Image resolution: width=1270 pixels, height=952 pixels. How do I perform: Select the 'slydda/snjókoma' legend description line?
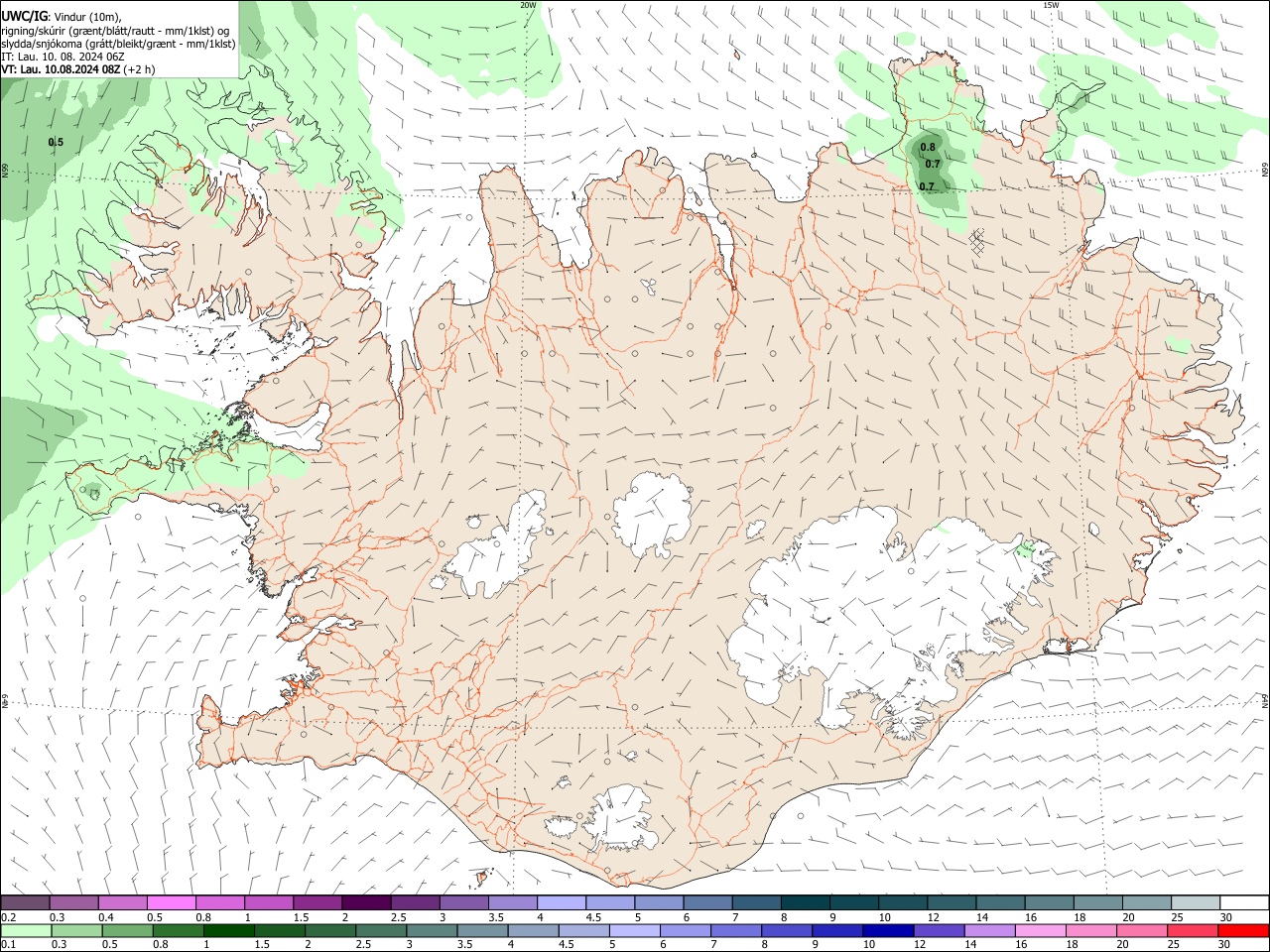click(118, 44)
